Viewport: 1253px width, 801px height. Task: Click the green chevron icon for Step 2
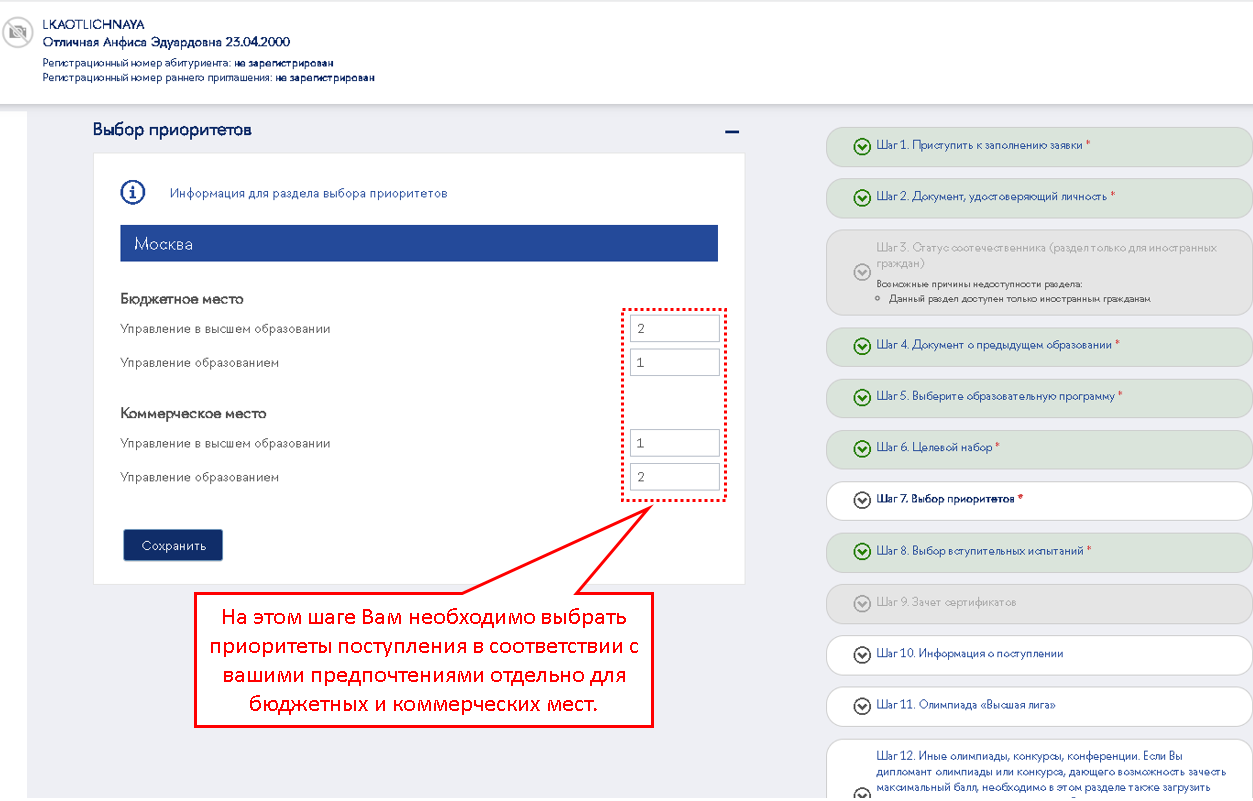point(861,198)
